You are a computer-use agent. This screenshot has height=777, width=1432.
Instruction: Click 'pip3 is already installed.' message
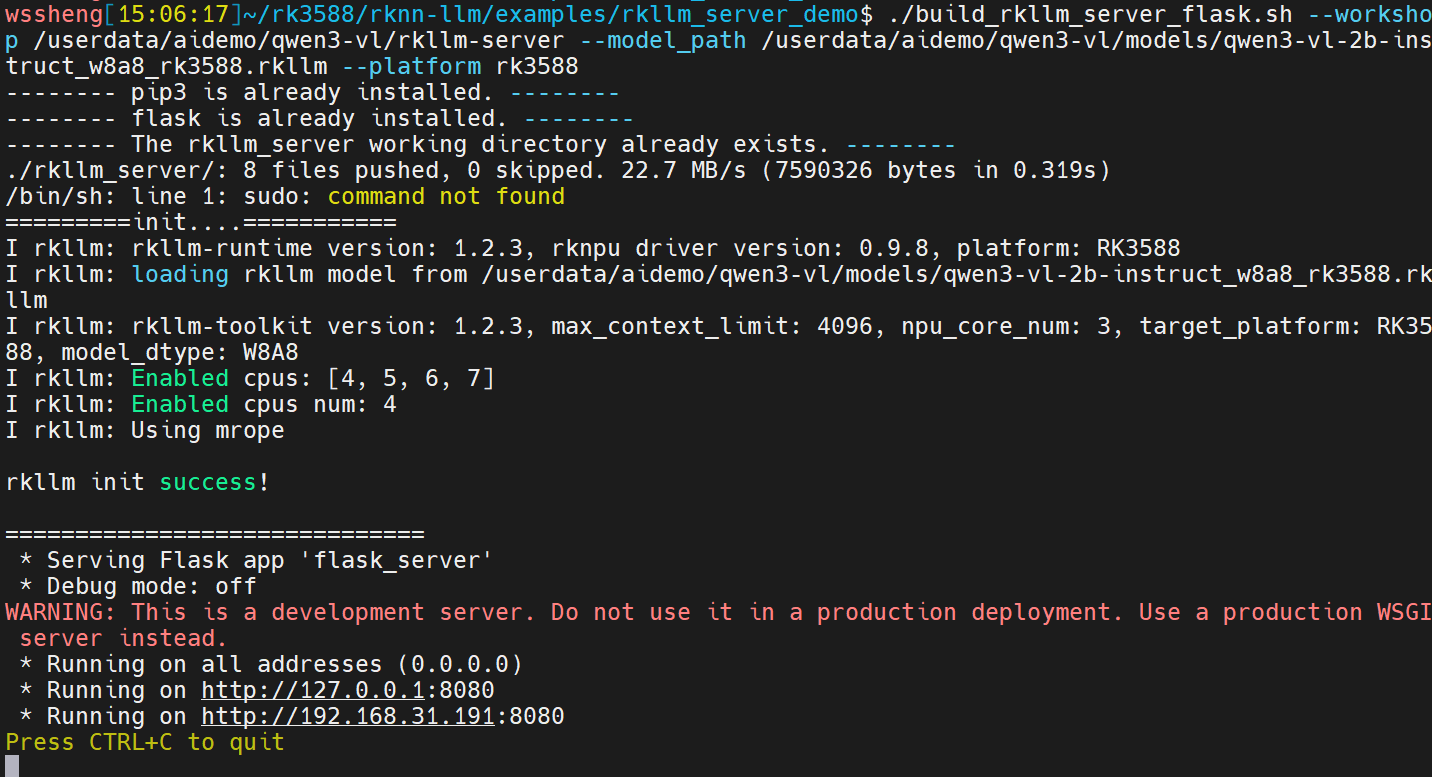coord(313,92)
